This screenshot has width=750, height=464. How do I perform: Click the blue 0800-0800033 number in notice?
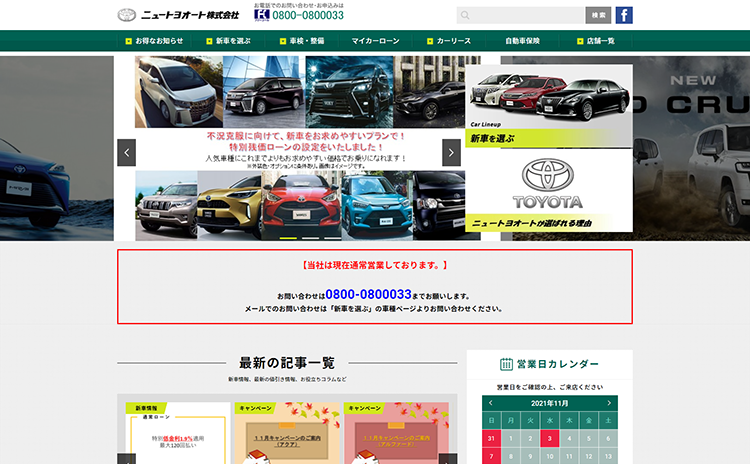coord(368,294)
